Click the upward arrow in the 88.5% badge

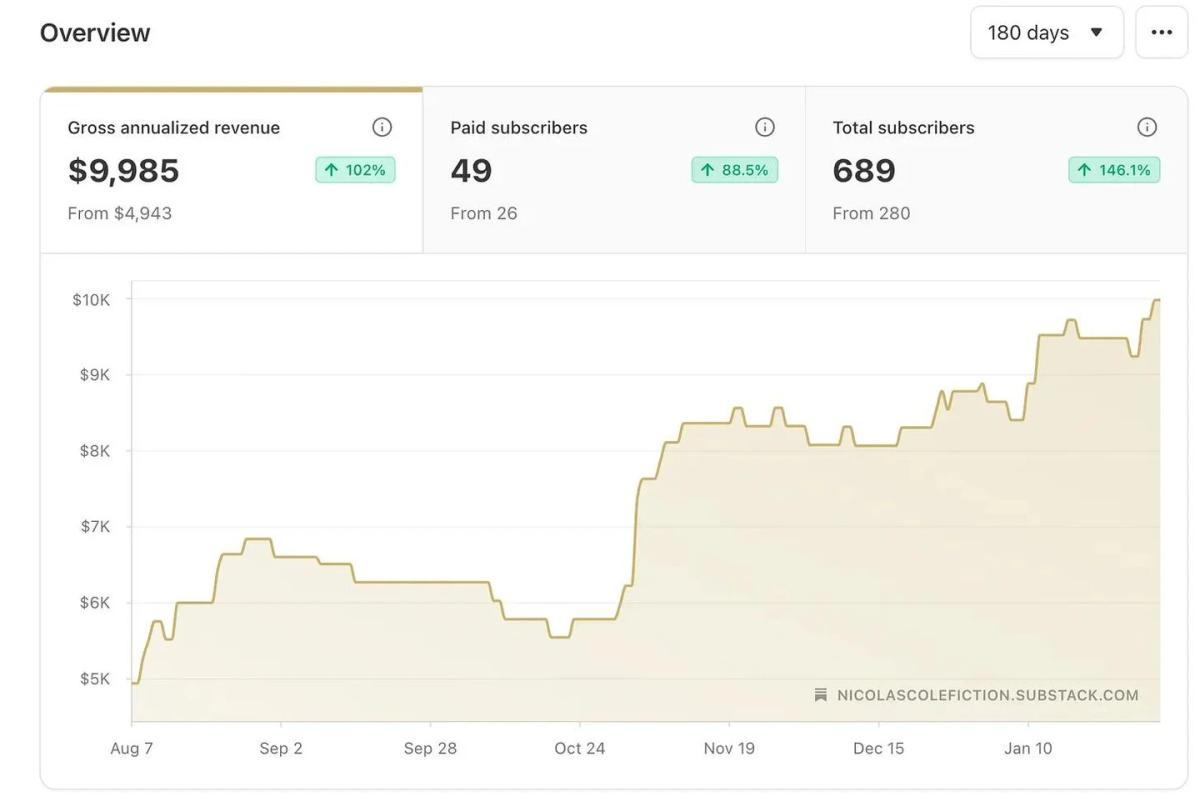pyautogui.click(x=710, y=169)
